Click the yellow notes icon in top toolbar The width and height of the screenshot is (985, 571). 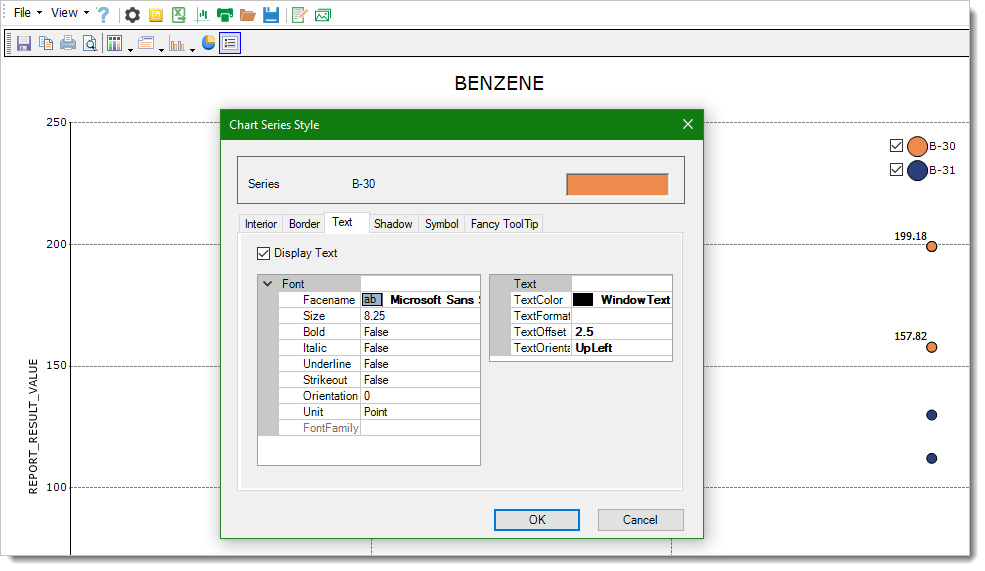pyautogui.click(x=156, y=15)
